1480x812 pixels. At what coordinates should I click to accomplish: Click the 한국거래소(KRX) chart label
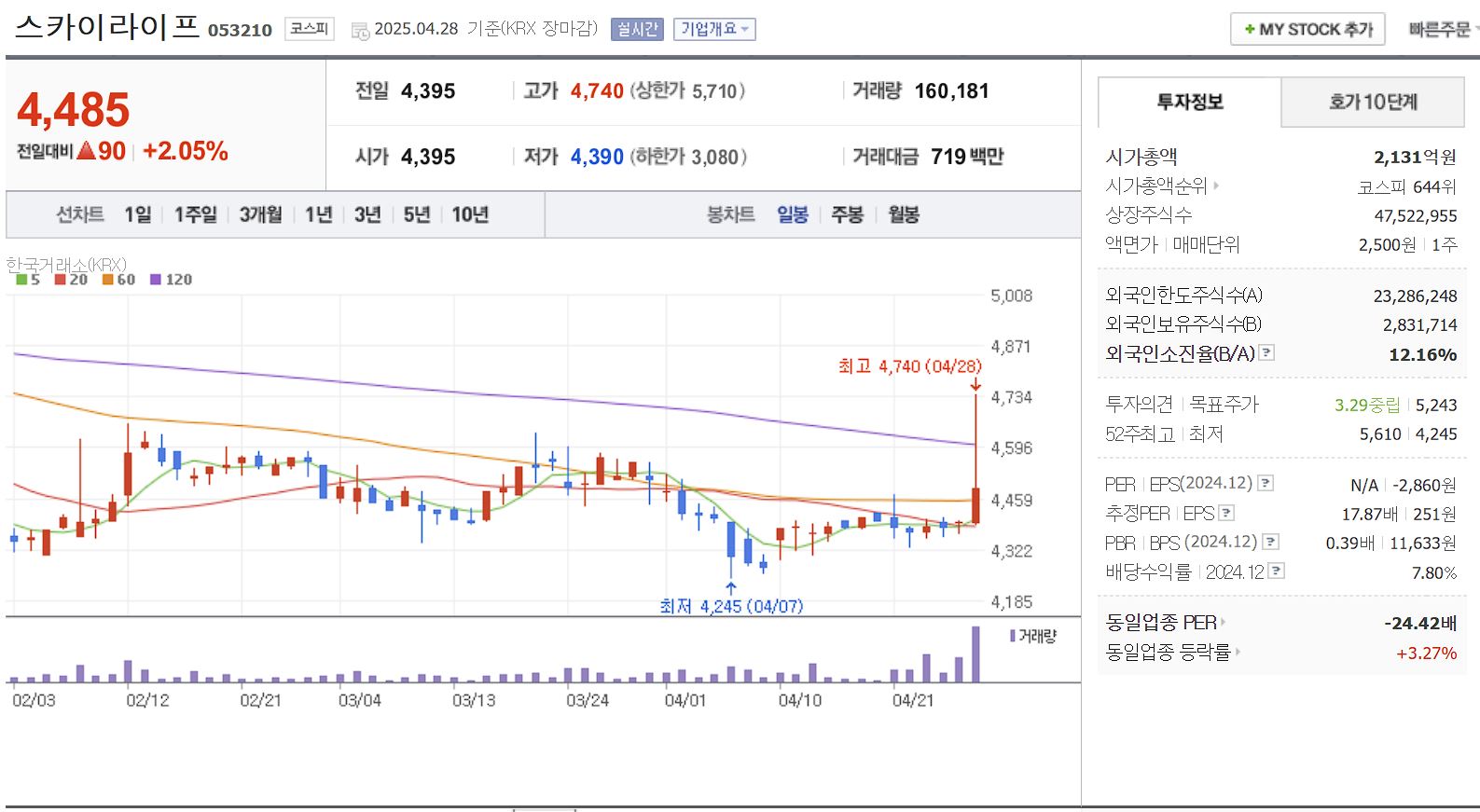pyautogui.click(x=66, y=265)
